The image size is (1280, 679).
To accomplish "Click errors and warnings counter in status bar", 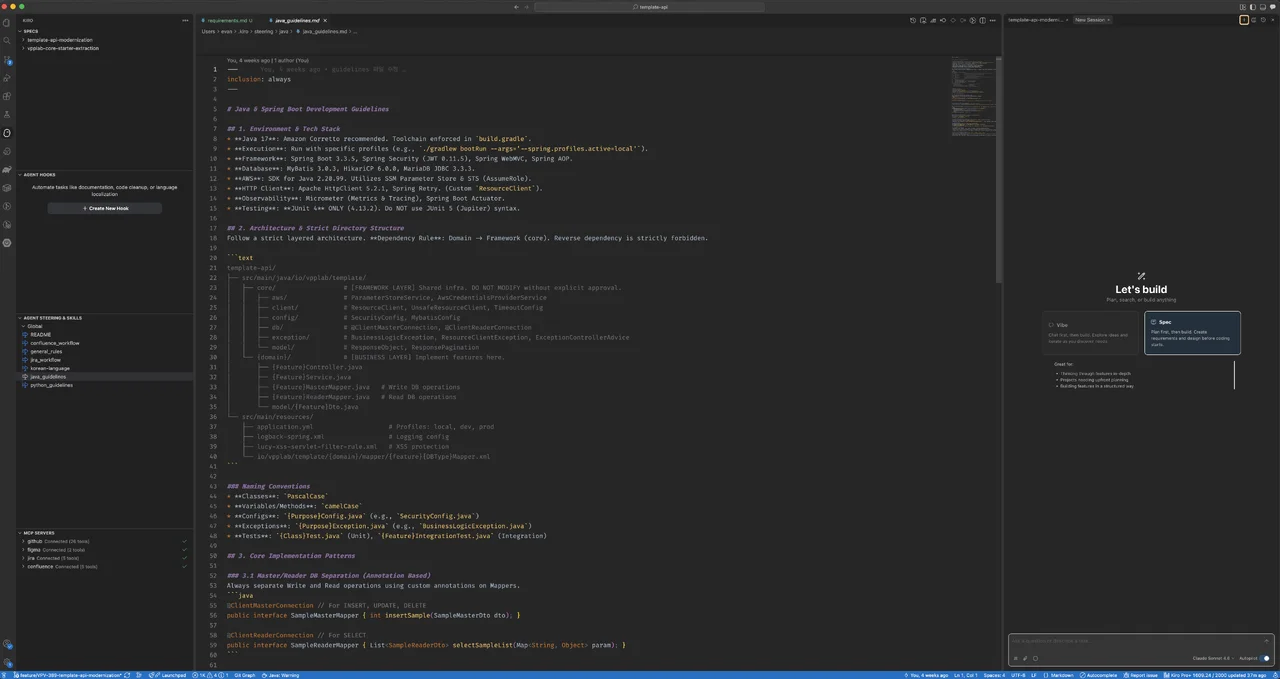I will (x=208, y=675).
